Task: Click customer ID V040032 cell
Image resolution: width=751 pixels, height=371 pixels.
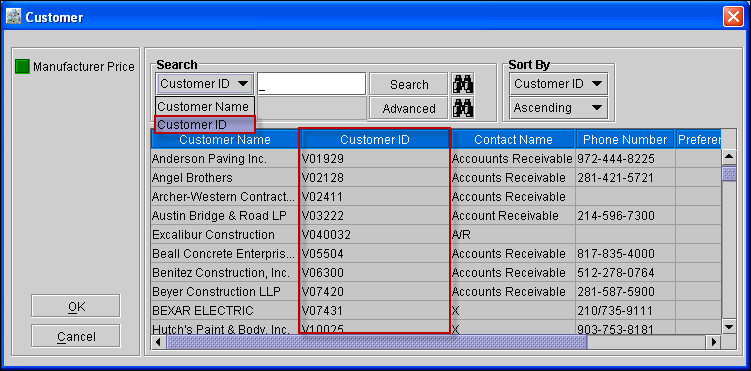Action: point(375,235)
